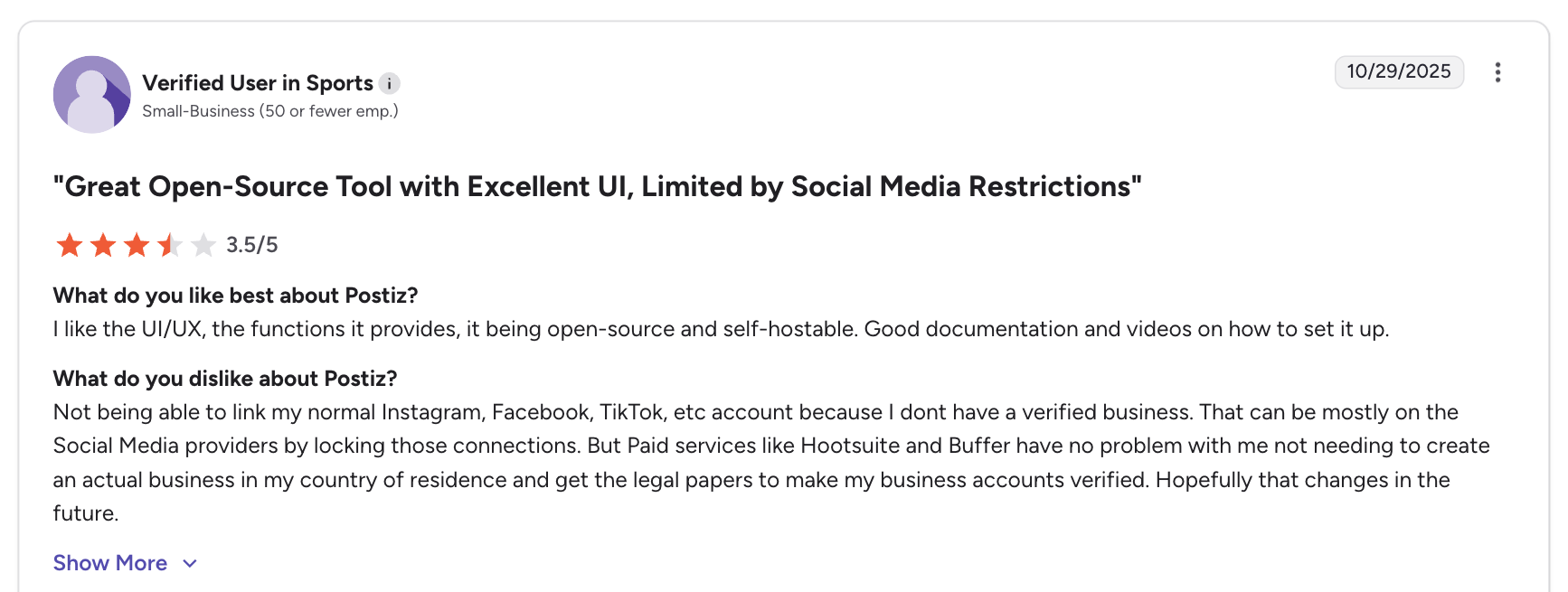Click the second rating star

(102, 244)
